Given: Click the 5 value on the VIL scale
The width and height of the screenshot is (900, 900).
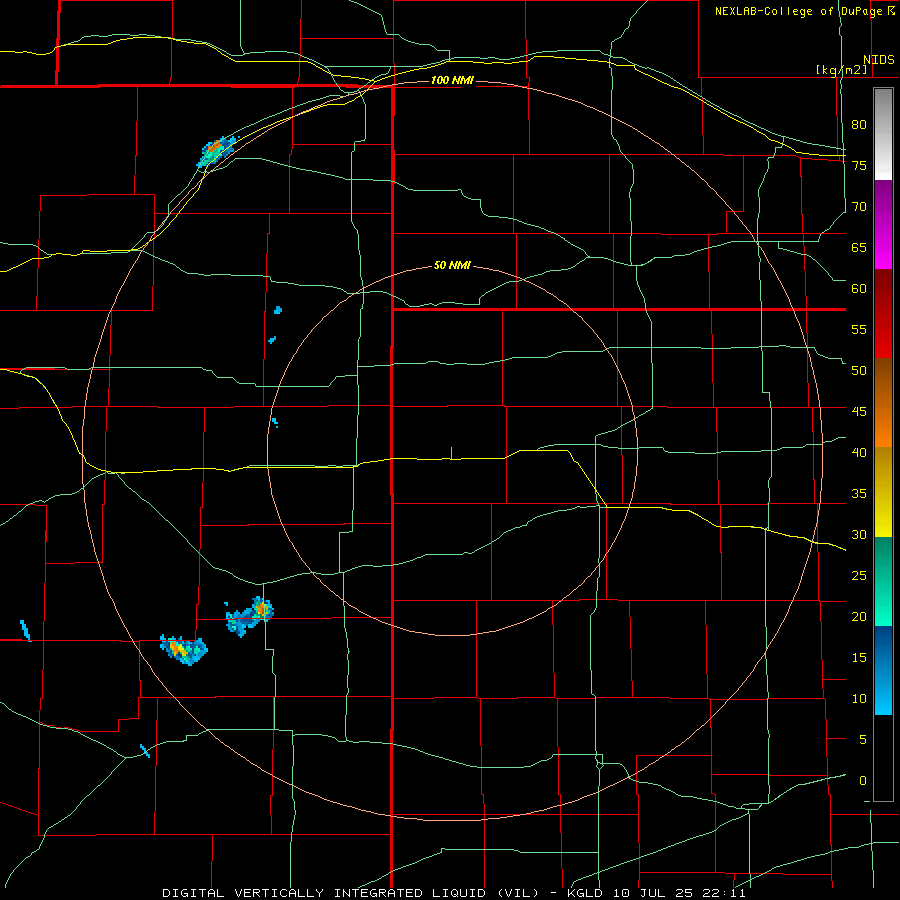Looking at the screenshot, I should coord(863,740).
